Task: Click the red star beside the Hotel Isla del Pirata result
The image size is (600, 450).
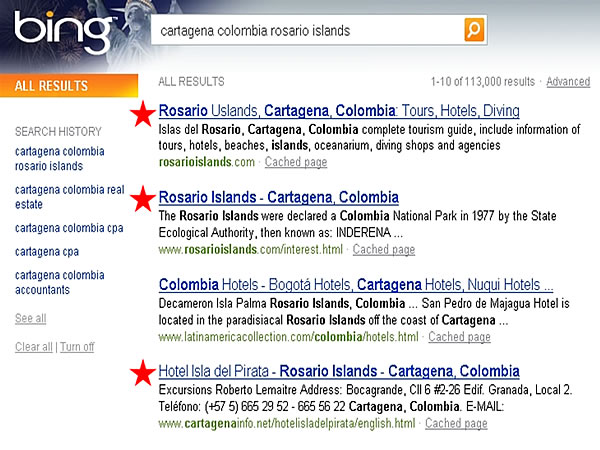Action: [x=144, y=373]
